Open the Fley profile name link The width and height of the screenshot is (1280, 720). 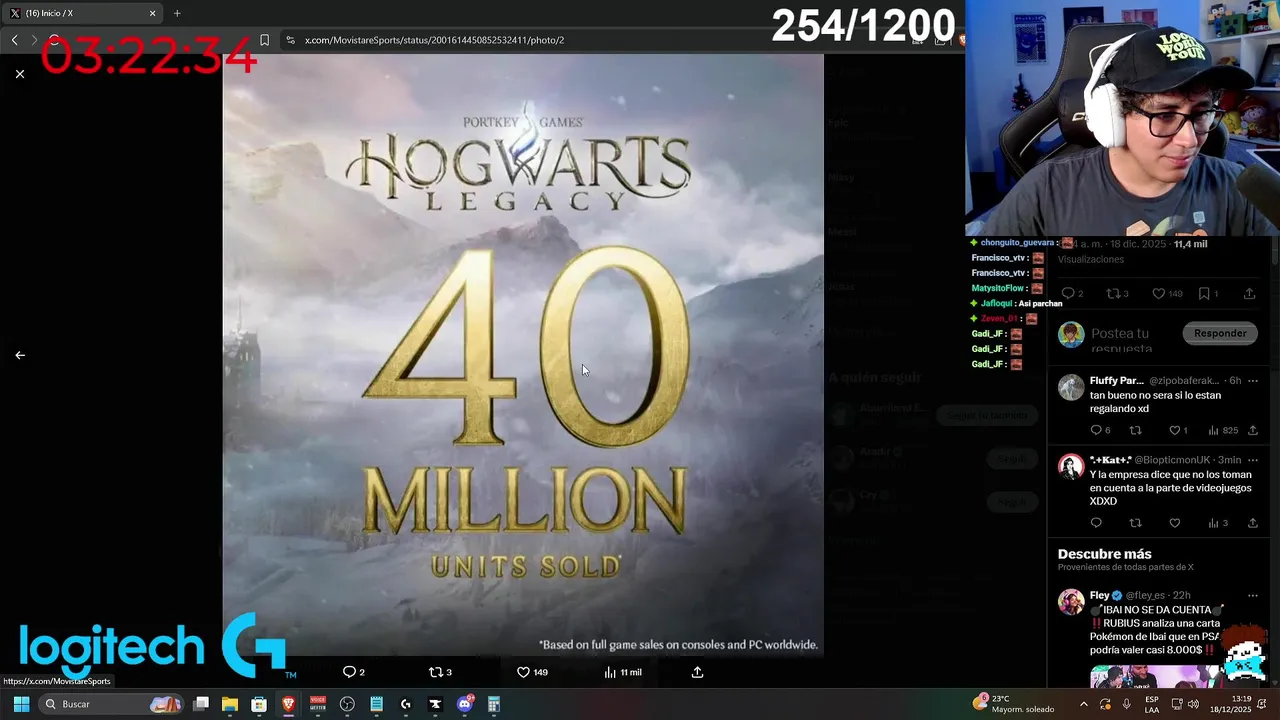[x=1099, y=595]
